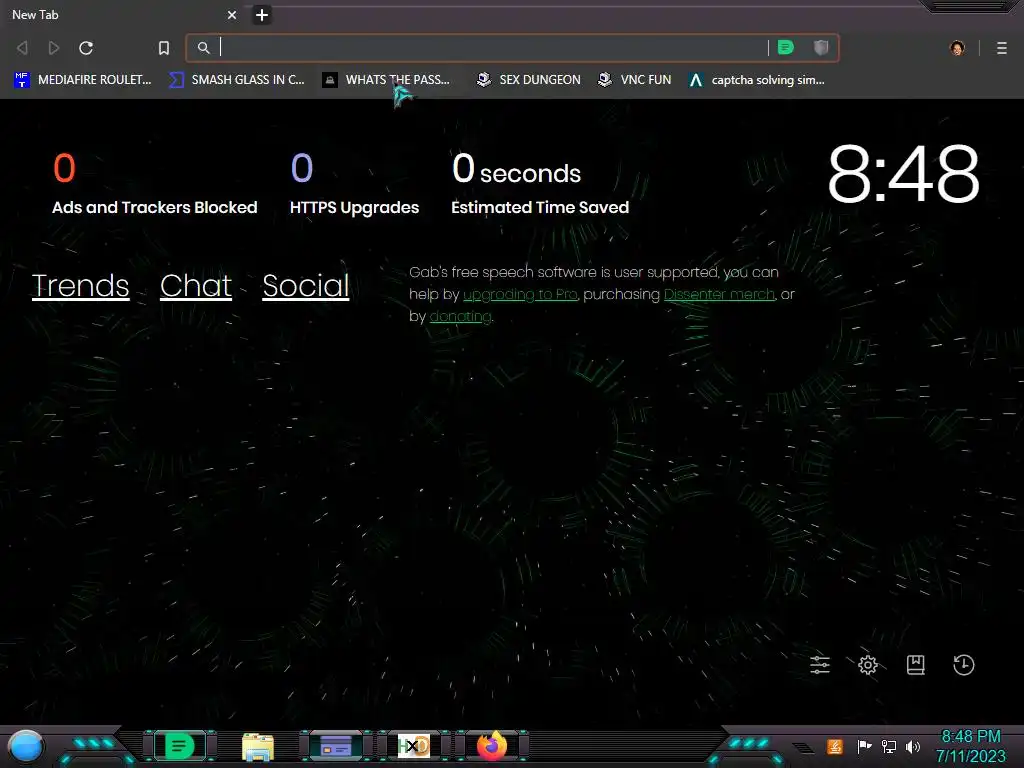Open the green Dissenter comment icon
Screen dimensions: 1024x768
pos(786,47)
